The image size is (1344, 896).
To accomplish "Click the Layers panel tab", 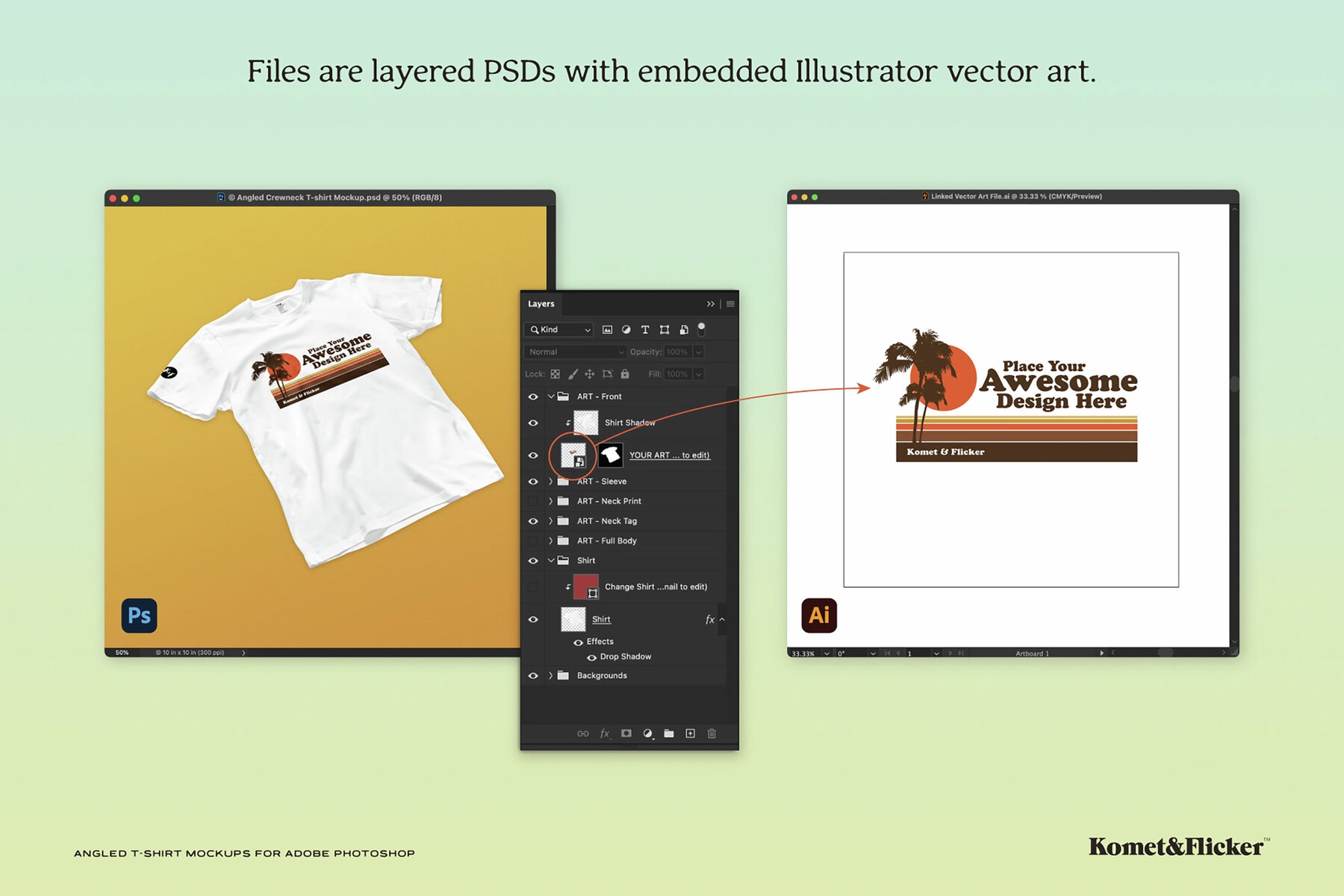I will pos(541,304).
